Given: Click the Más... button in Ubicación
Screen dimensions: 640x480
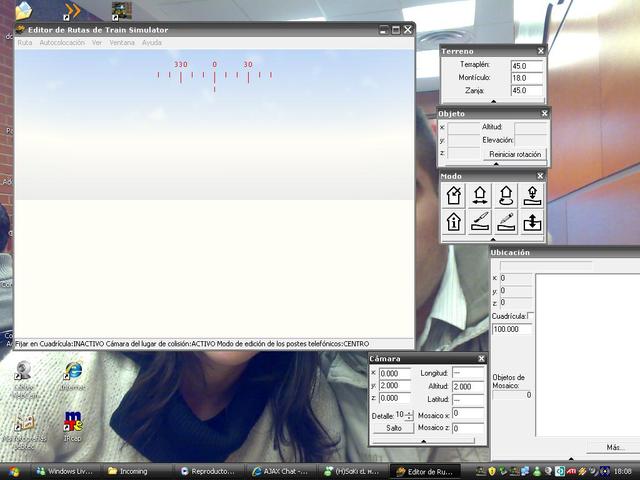Looking at the screenshot, I should click(x=614, y=447).
